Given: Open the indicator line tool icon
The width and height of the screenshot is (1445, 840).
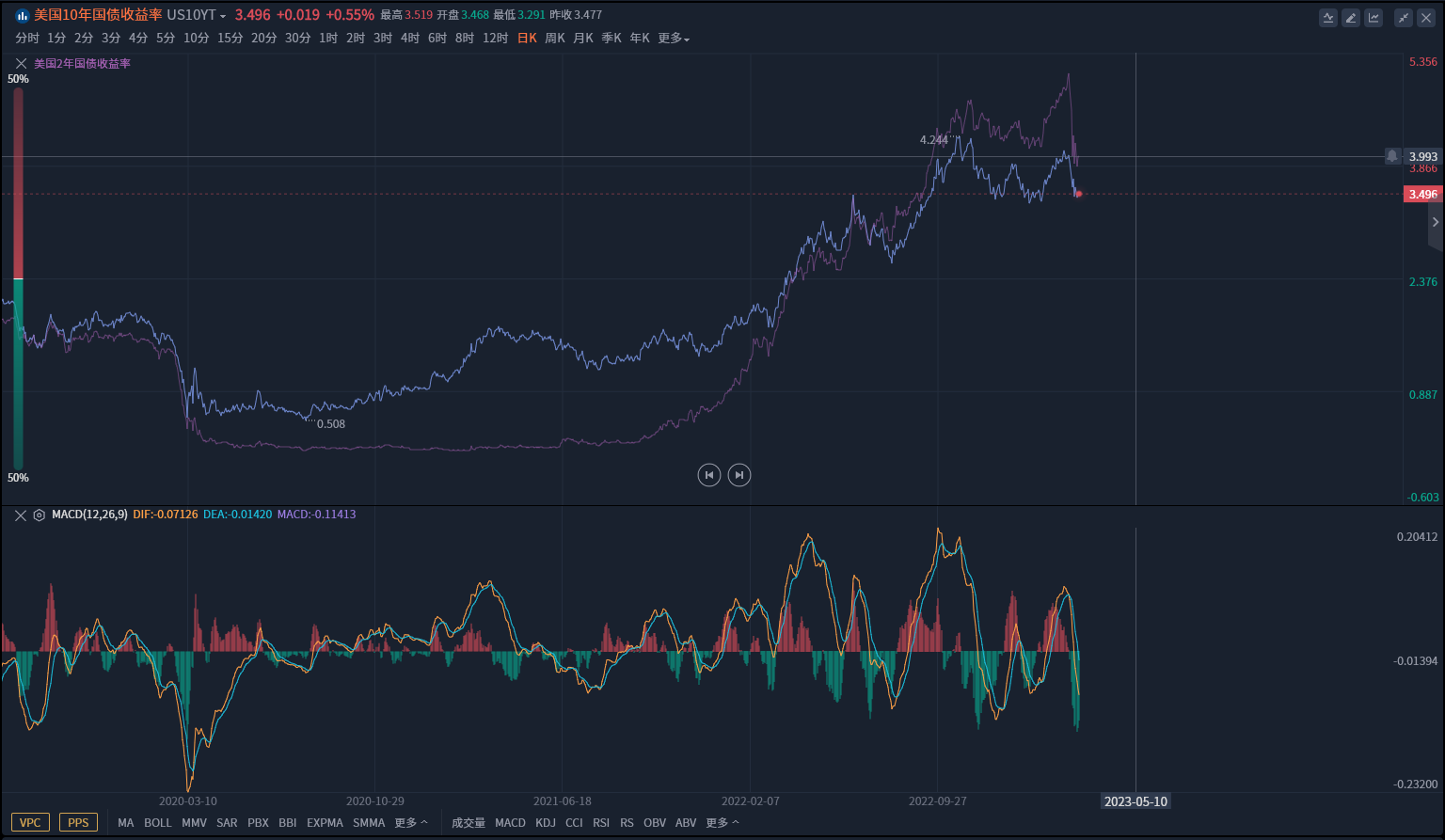Looking at the screenshot, I should click(1328, 18).
